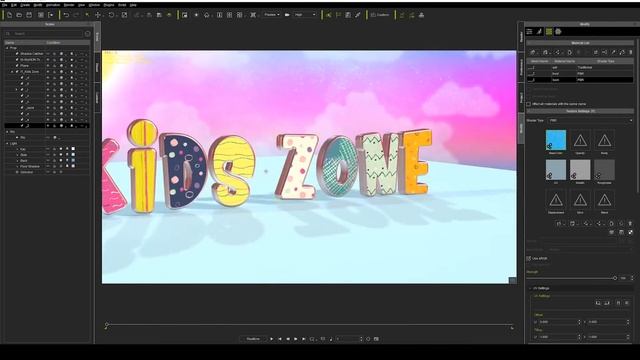Activate the Select object tool
This screenshot has width=640, height=360.
click(x=87, y=15)
